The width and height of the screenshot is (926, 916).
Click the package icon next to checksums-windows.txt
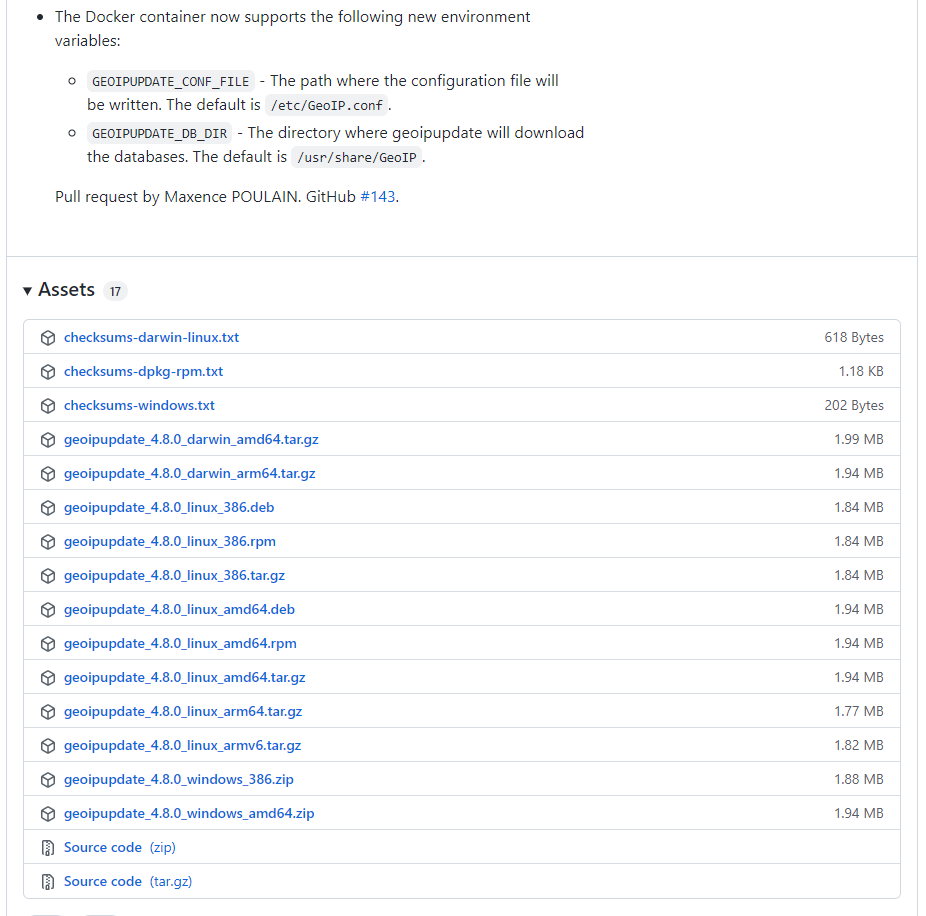coord(47,405)
